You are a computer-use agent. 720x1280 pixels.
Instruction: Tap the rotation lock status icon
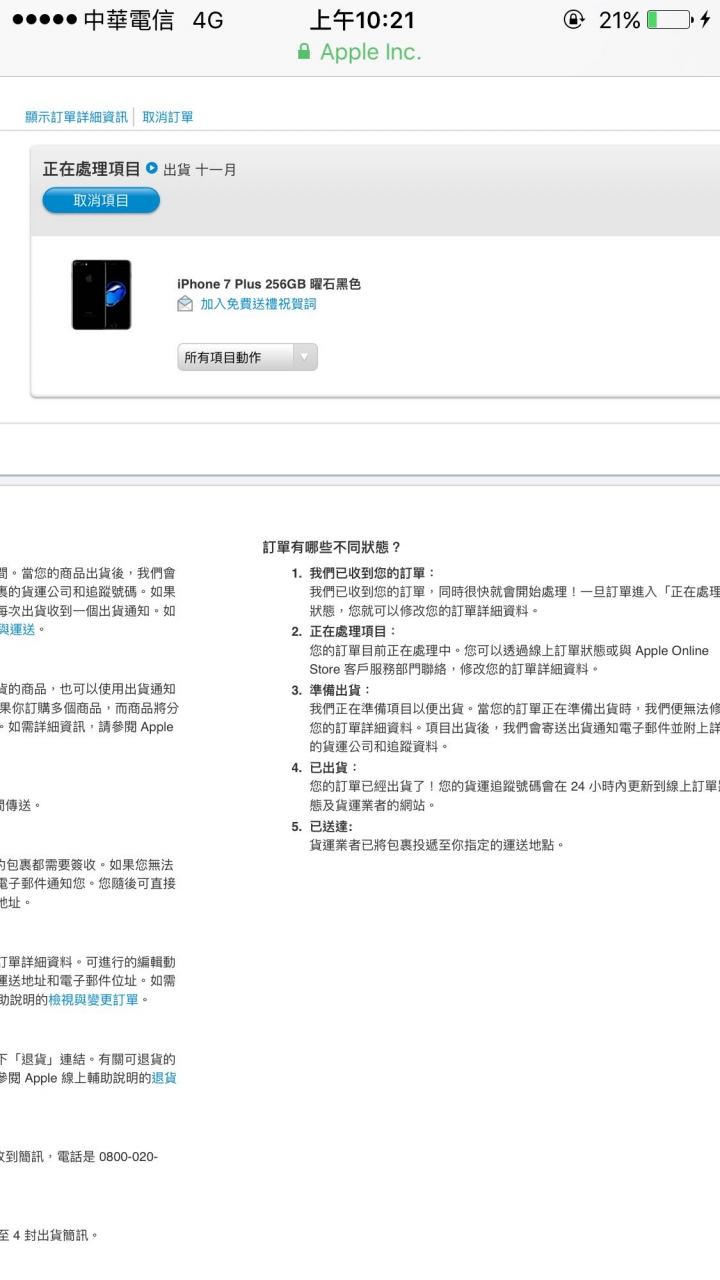coord(574,20)
